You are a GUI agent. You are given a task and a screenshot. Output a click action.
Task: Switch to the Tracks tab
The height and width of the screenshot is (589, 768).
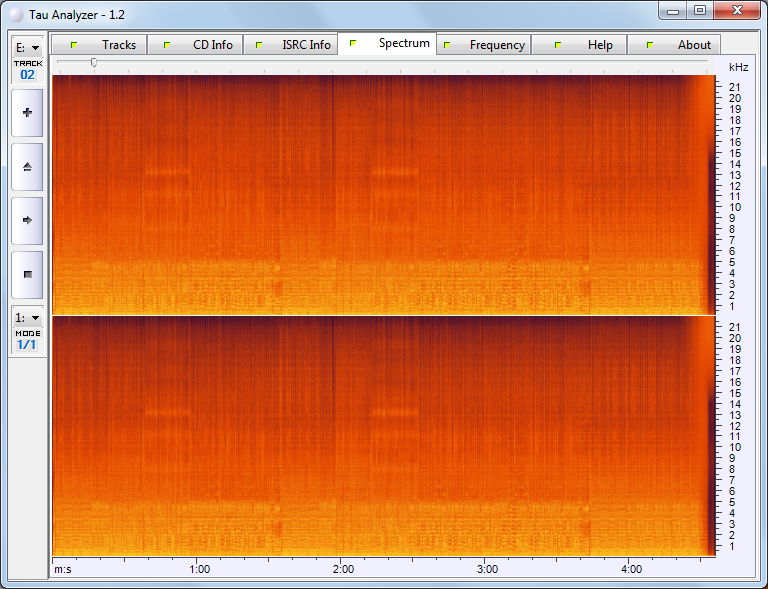click(x=100, y=45)
